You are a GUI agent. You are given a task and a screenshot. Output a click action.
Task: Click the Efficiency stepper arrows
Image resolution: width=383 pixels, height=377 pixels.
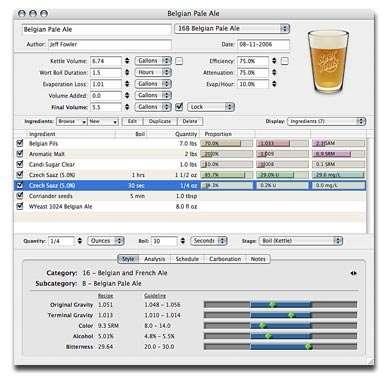click(274, 61)
